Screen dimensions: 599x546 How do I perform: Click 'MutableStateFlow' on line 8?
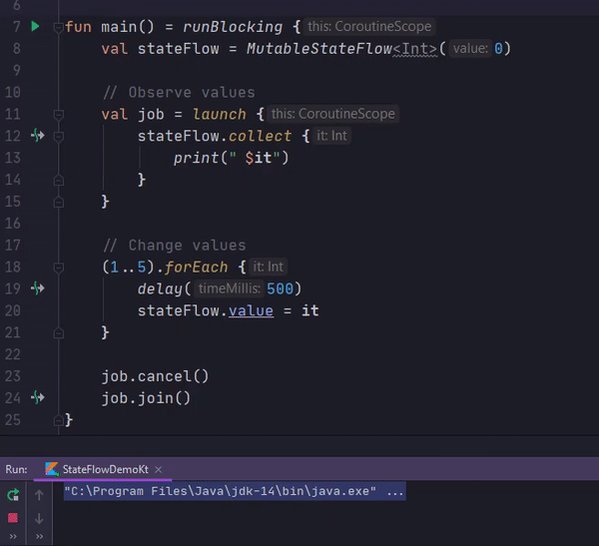319,49
